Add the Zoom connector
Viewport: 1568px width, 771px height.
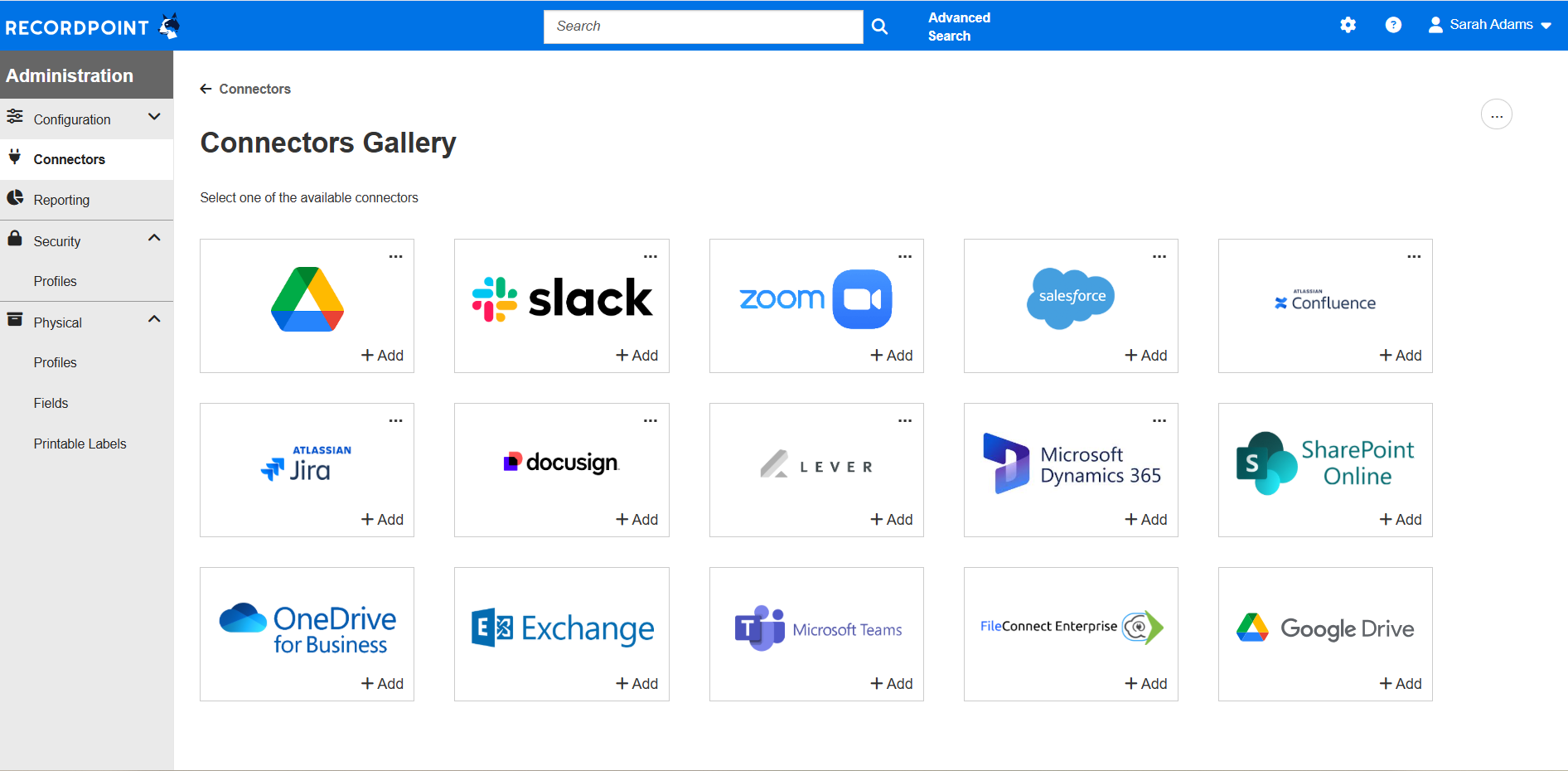pos(891,356)
